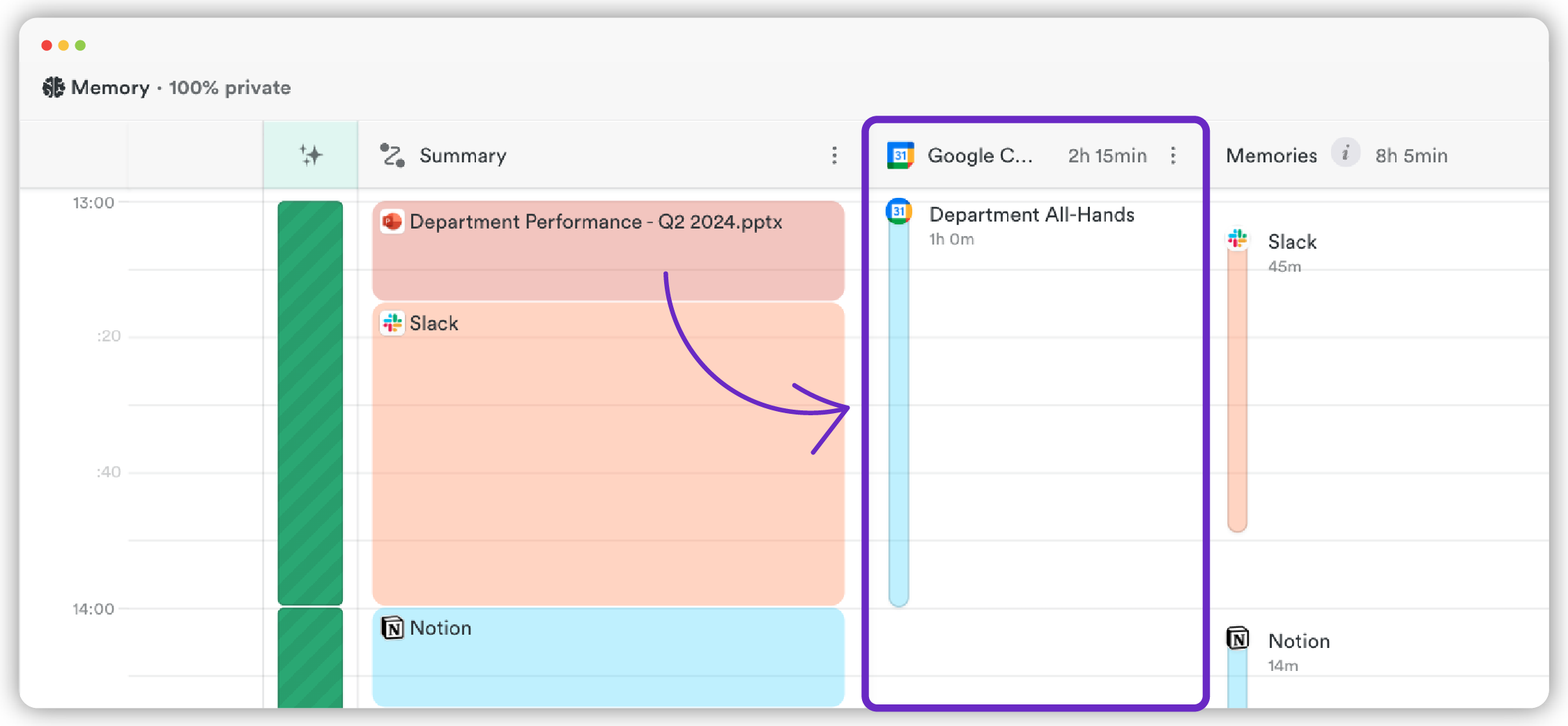Open the Google Calendar options menu
1568x726 pixels.
pos(1173,155)
